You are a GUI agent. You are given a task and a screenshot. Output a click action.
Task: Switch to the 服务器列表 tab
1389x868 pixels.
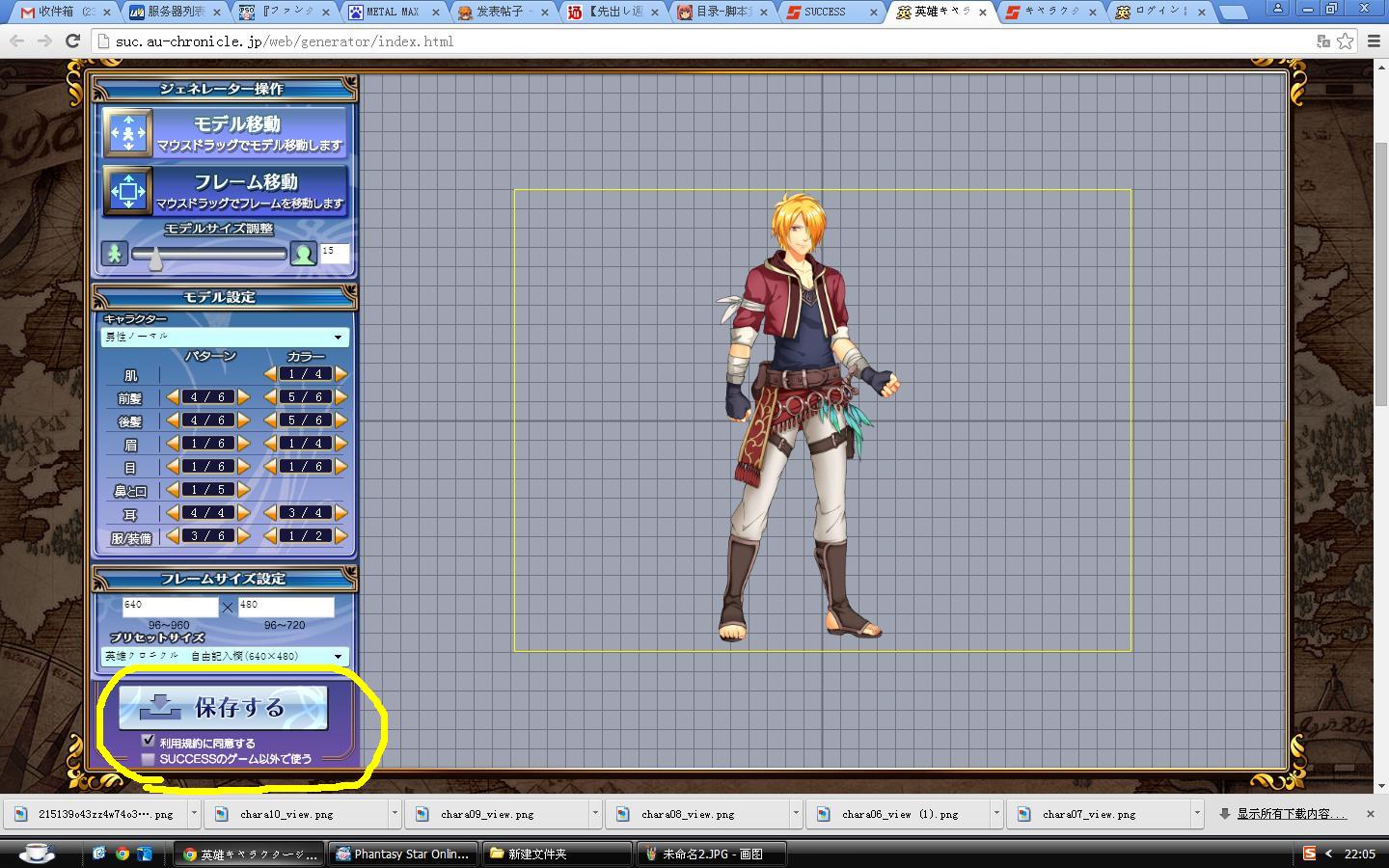[172, 13]
